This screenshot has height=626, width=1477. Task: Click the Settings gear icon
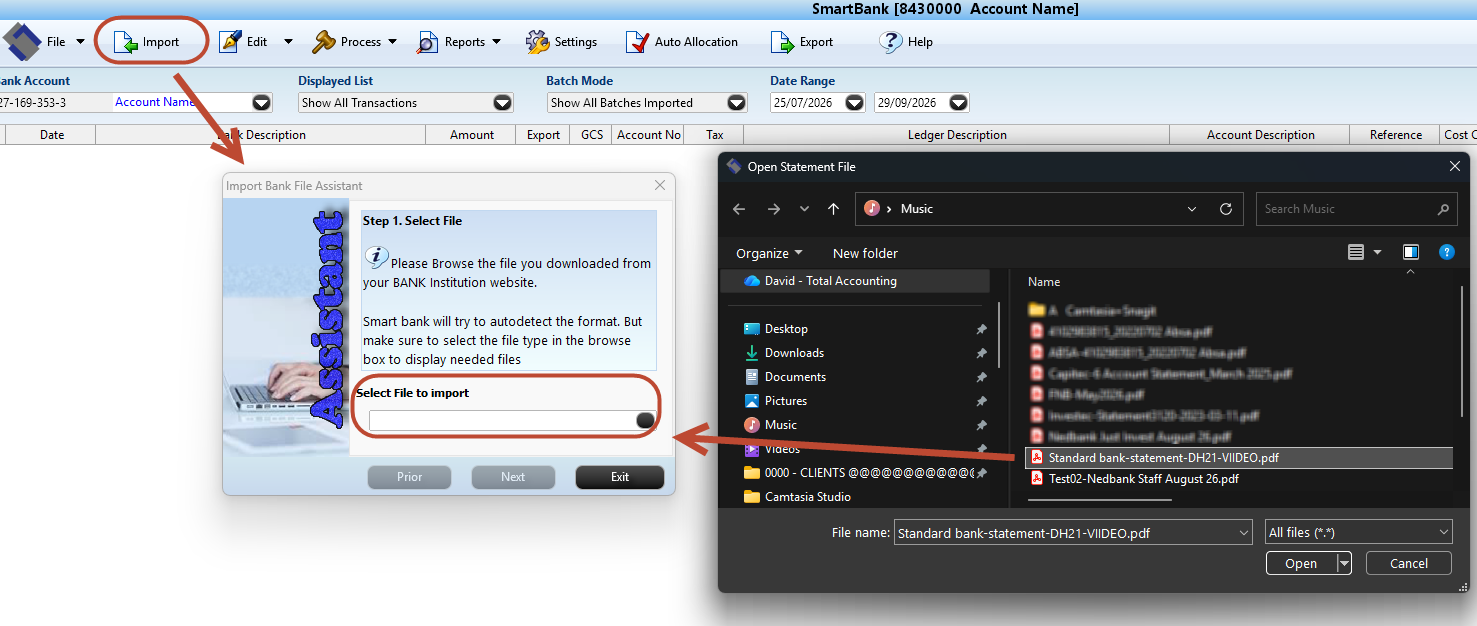coord(538,42)
